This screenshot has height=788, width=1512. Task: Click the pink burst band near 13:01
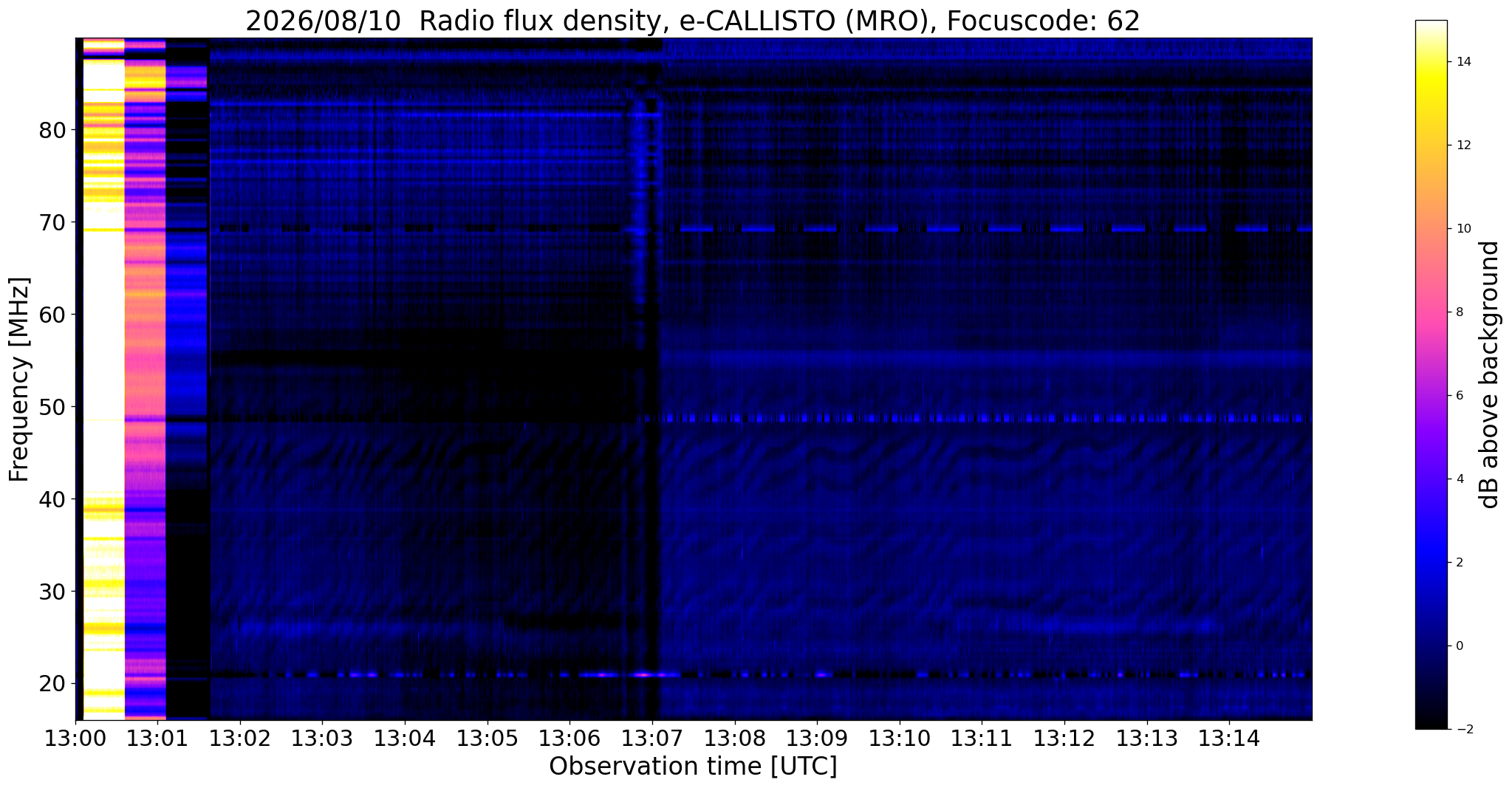click(x=146, y=379)
